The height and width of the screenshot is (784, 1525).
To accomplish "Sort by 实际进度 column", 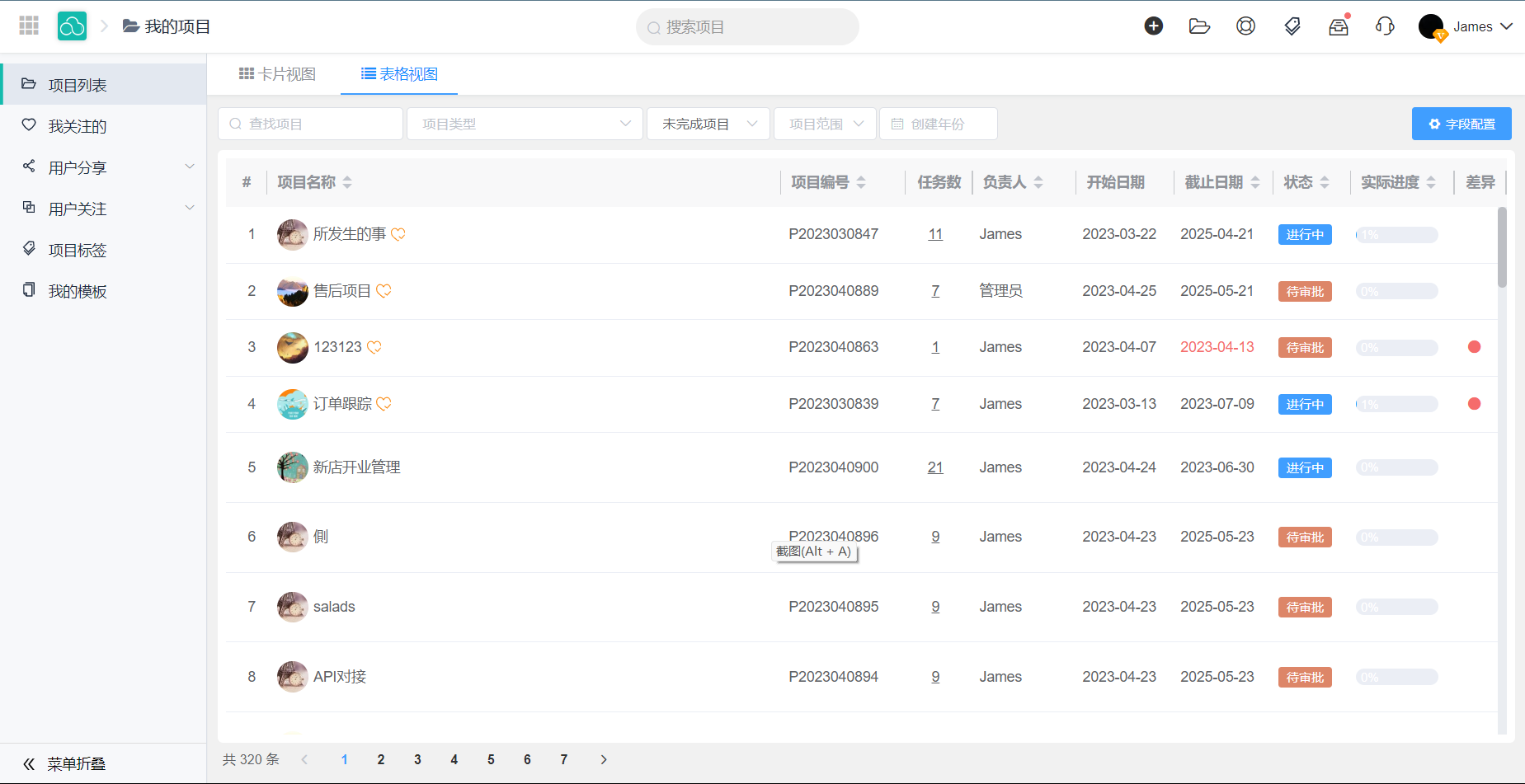I will (x=1431, y=182).
